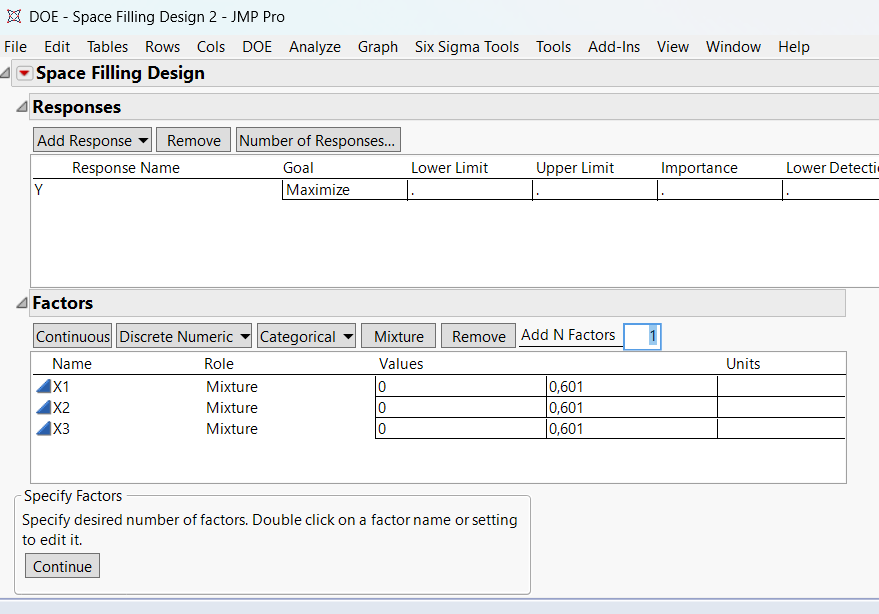Open the red triangle Space Filling Design menu
Viewport: 879px width, 614px height.
point(24,73)
